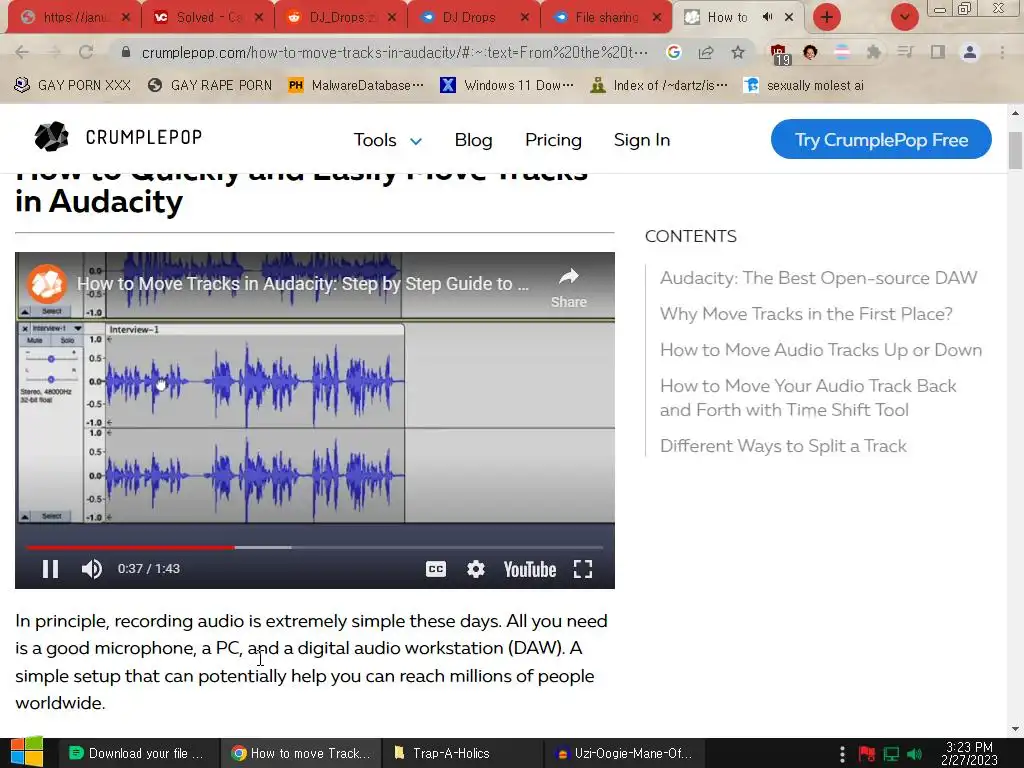Bookmark this page with the star
This screenshot has height=768, width=1024.
click(738, 52)
